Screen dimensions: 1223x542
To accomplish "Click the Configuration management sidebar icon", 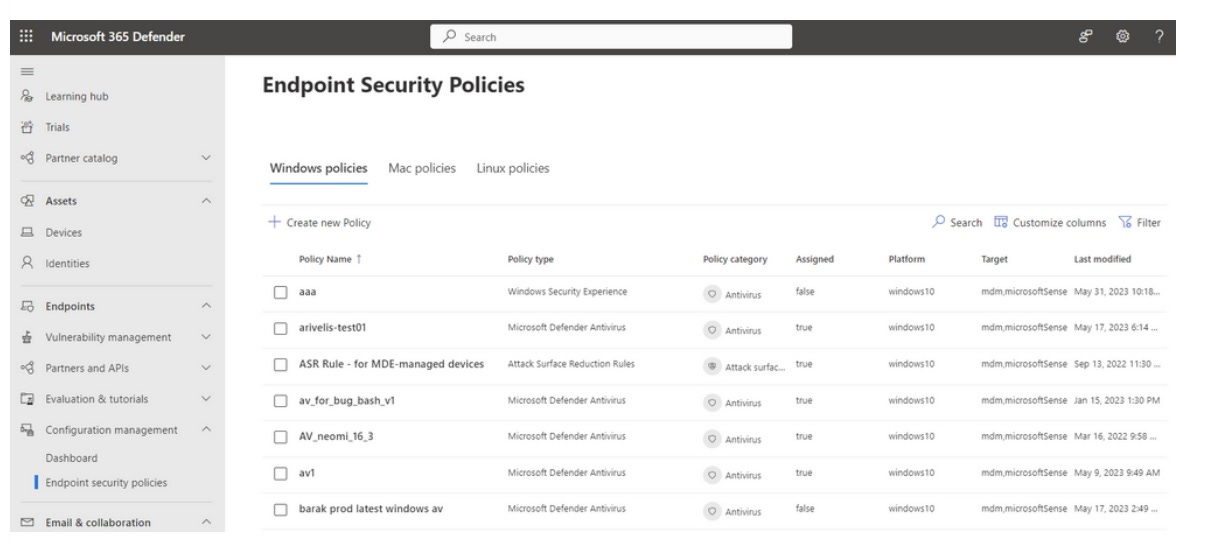I will (x=27, y=430).
